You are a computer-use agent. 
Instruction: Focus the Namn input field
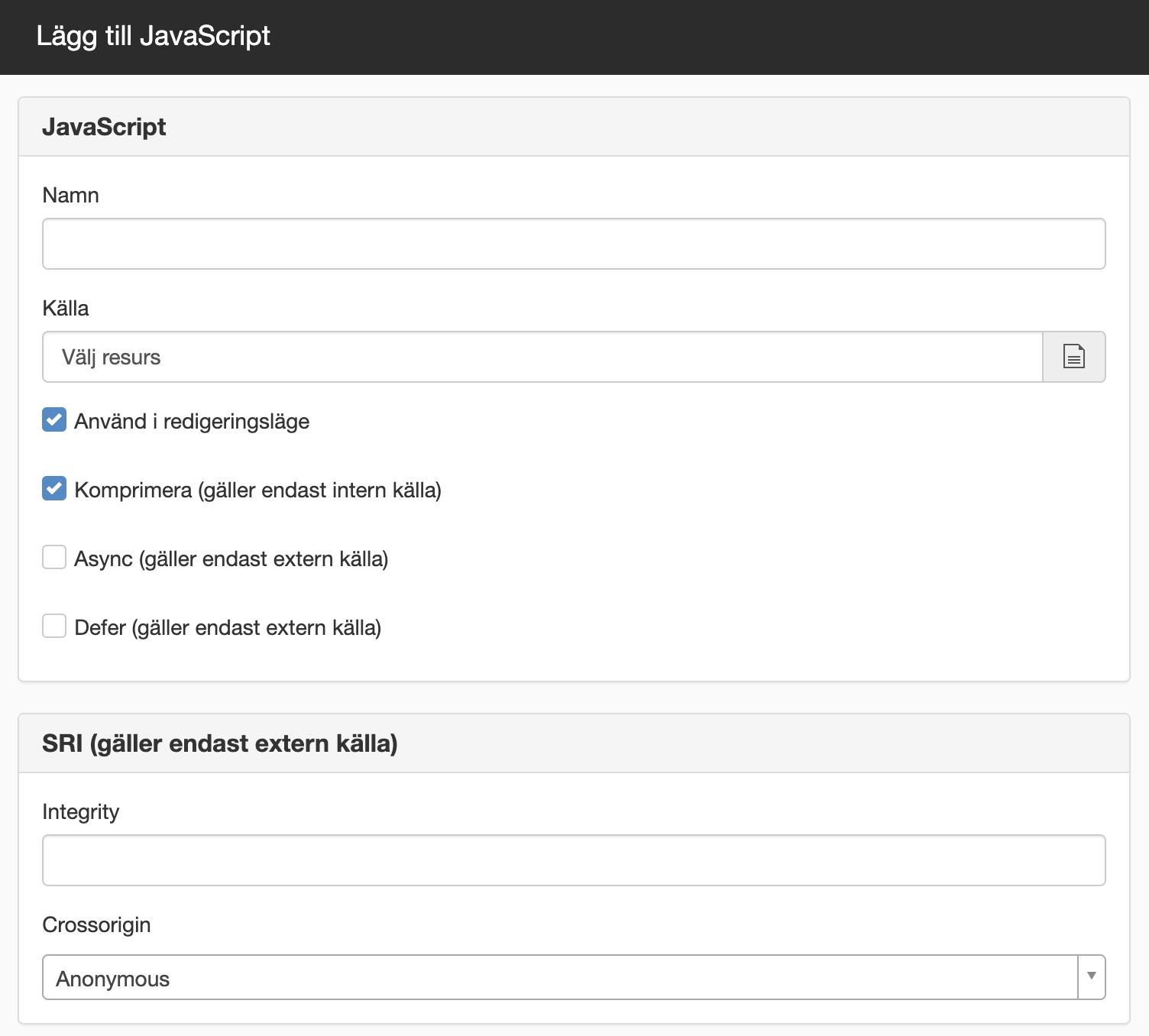click(x=574, y=244)
